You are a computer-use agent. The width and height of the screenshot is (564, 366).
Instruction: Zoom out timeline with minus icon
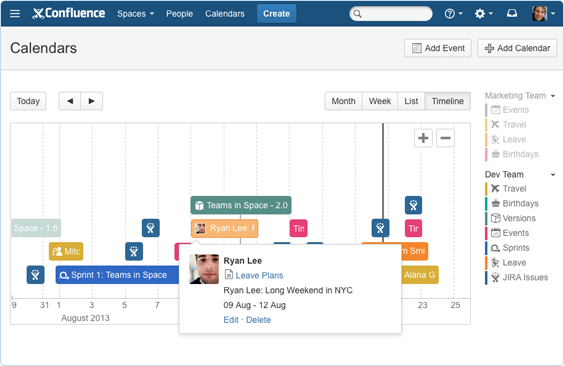[445, 138]
